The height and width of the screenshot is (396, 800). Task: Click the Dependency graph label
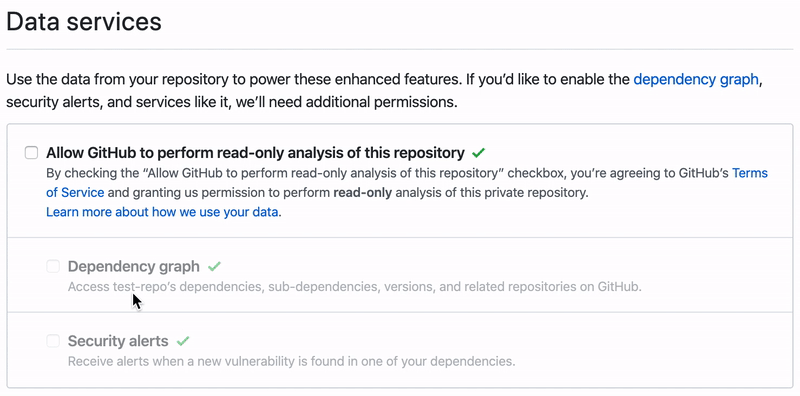(x=134, y=266)
